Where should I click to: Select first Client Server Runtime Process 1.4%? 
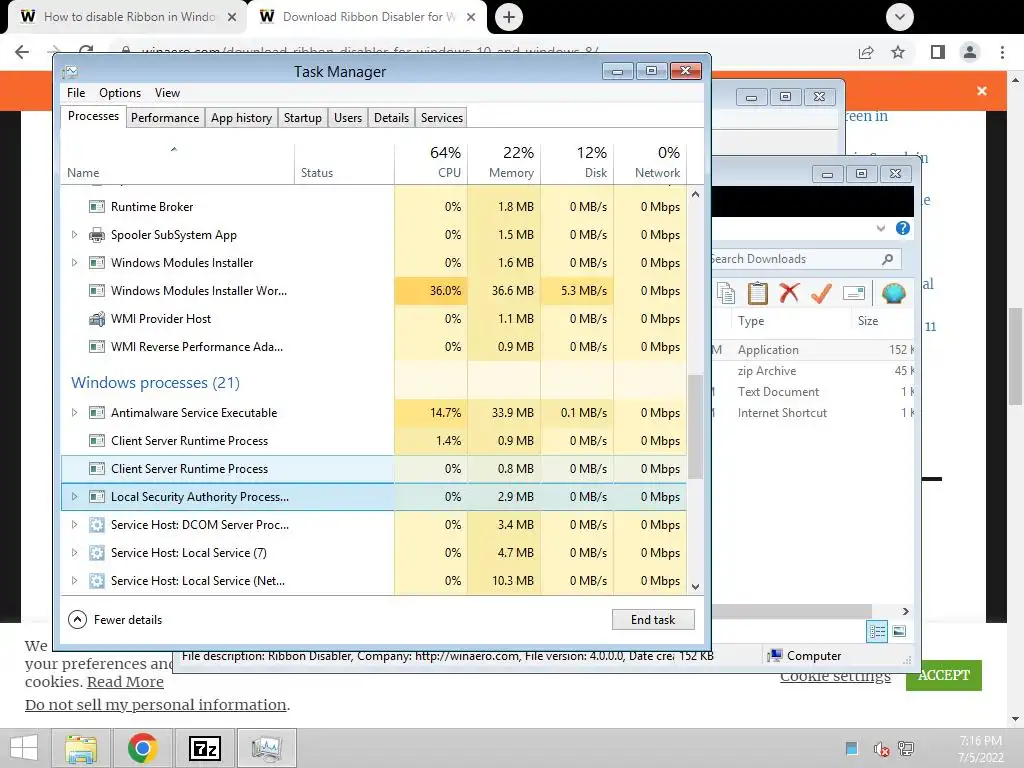coord(374,441)
